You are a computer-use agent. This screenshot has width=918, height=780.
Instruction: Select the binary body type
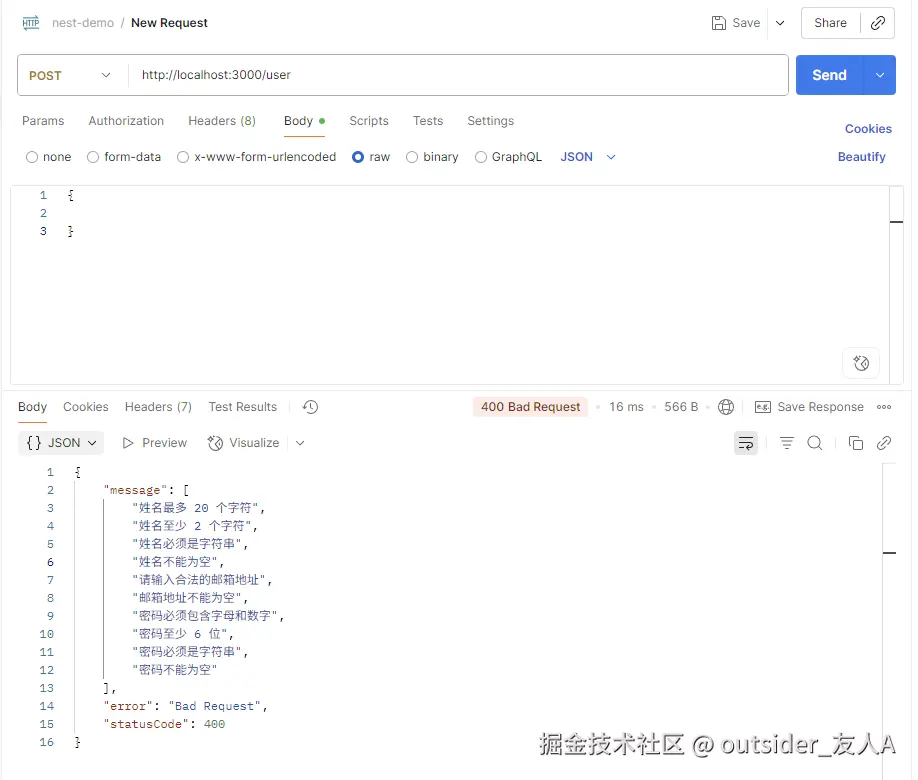click(412, 157)
